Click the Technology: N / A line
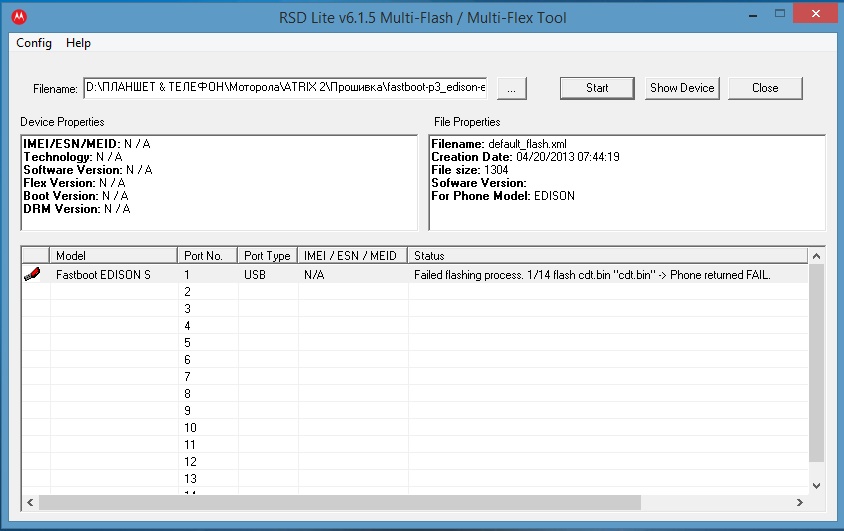The image size is (844, 531). pos(73,157)
